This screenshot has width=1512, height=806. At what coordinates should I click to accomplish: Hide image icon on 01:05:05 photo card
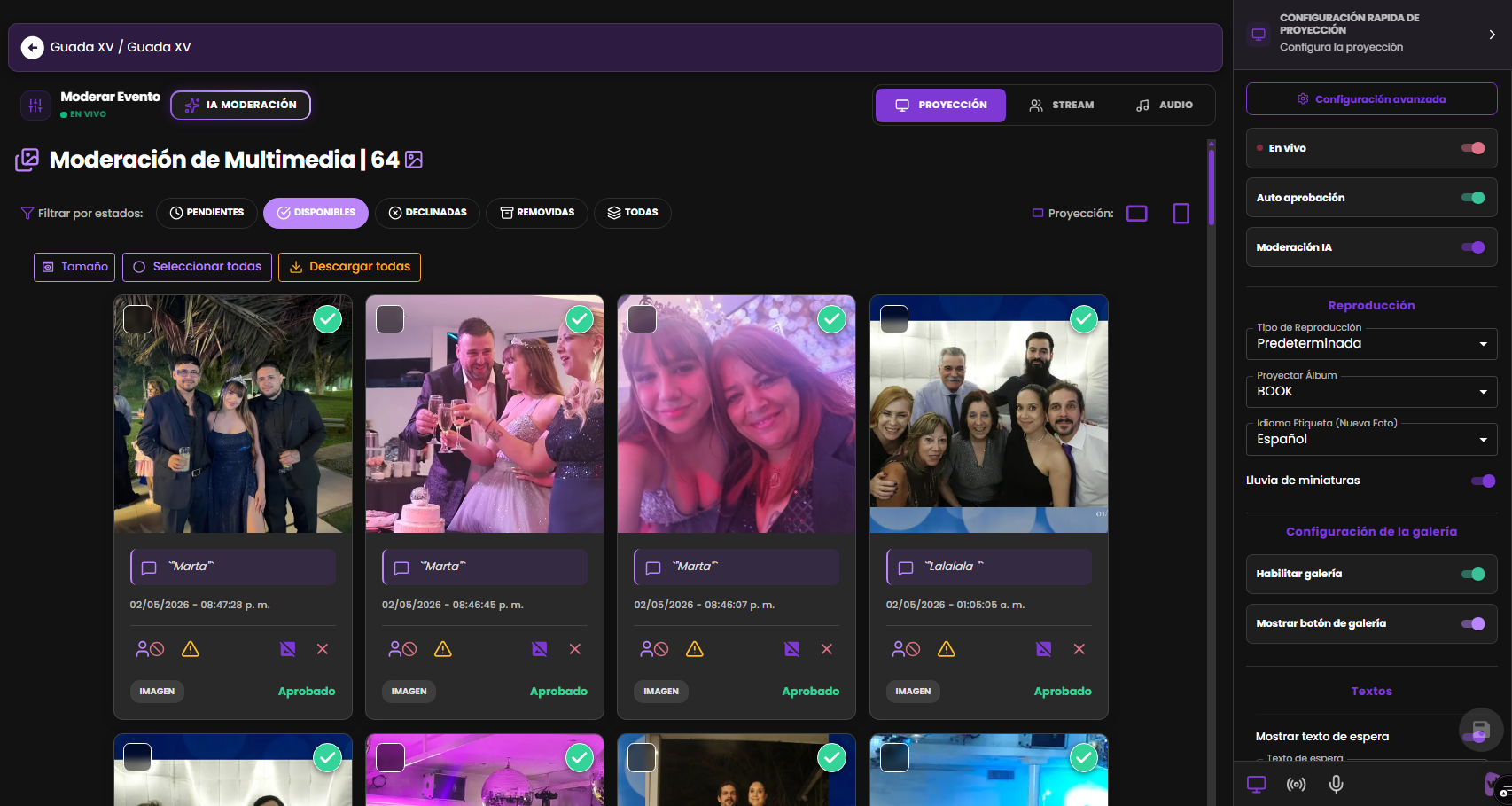click(x=1044, y=649)
